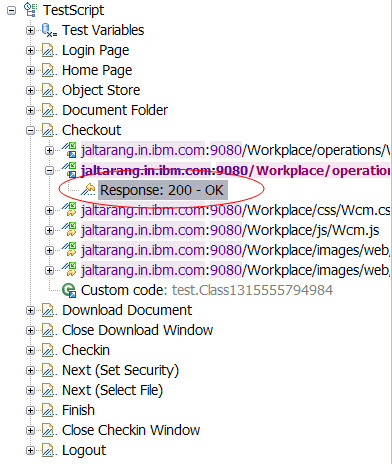This screenshot has width=392, height=464.
Task: Select the Next (Select File) item
Action: (112, 391)
